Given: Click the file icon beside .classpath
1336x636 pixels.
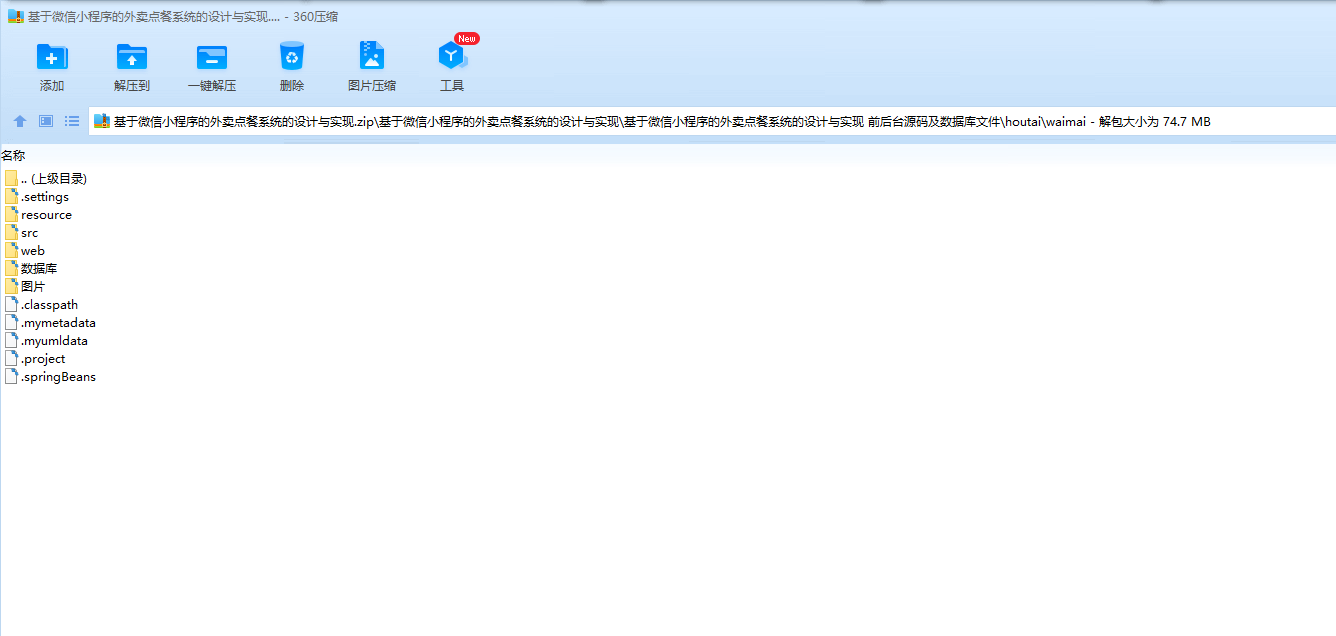Looking at the screenshot, I should coord(12,304).
